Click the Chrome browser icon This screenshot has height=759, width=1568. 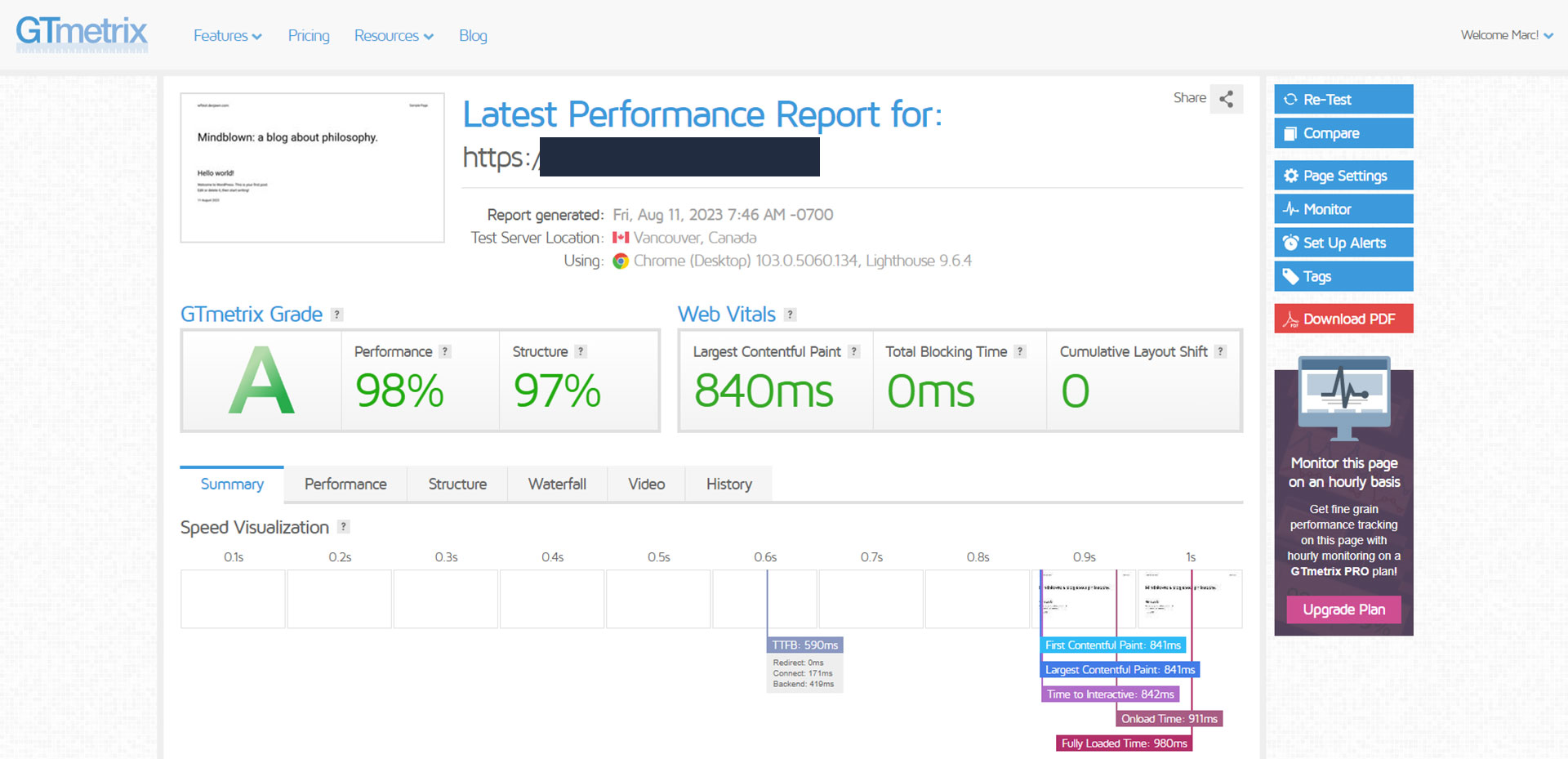tap(621, 261)
